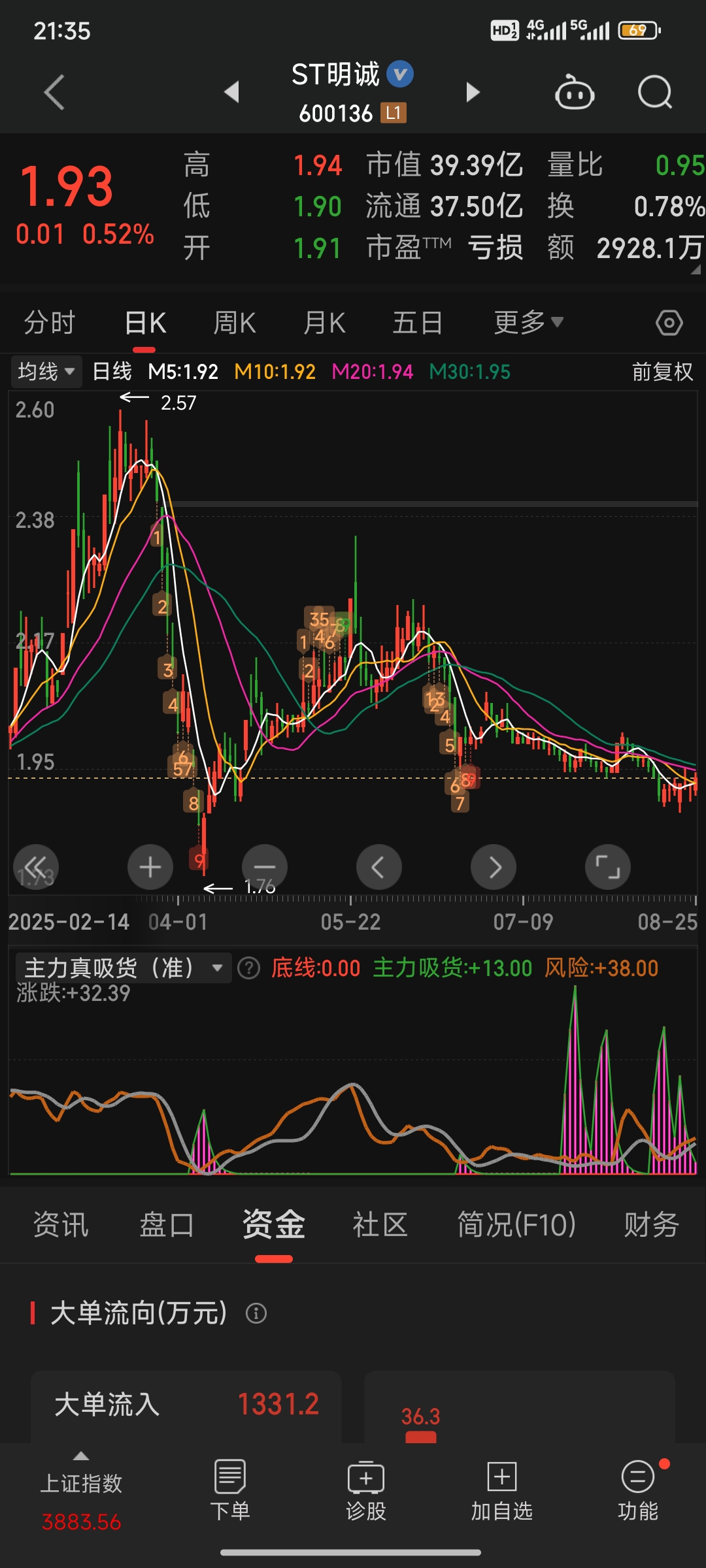Tap M30:1.95 moving average label
The height and width of the screenshot is (1568, 706).
[x=470, y=372]
